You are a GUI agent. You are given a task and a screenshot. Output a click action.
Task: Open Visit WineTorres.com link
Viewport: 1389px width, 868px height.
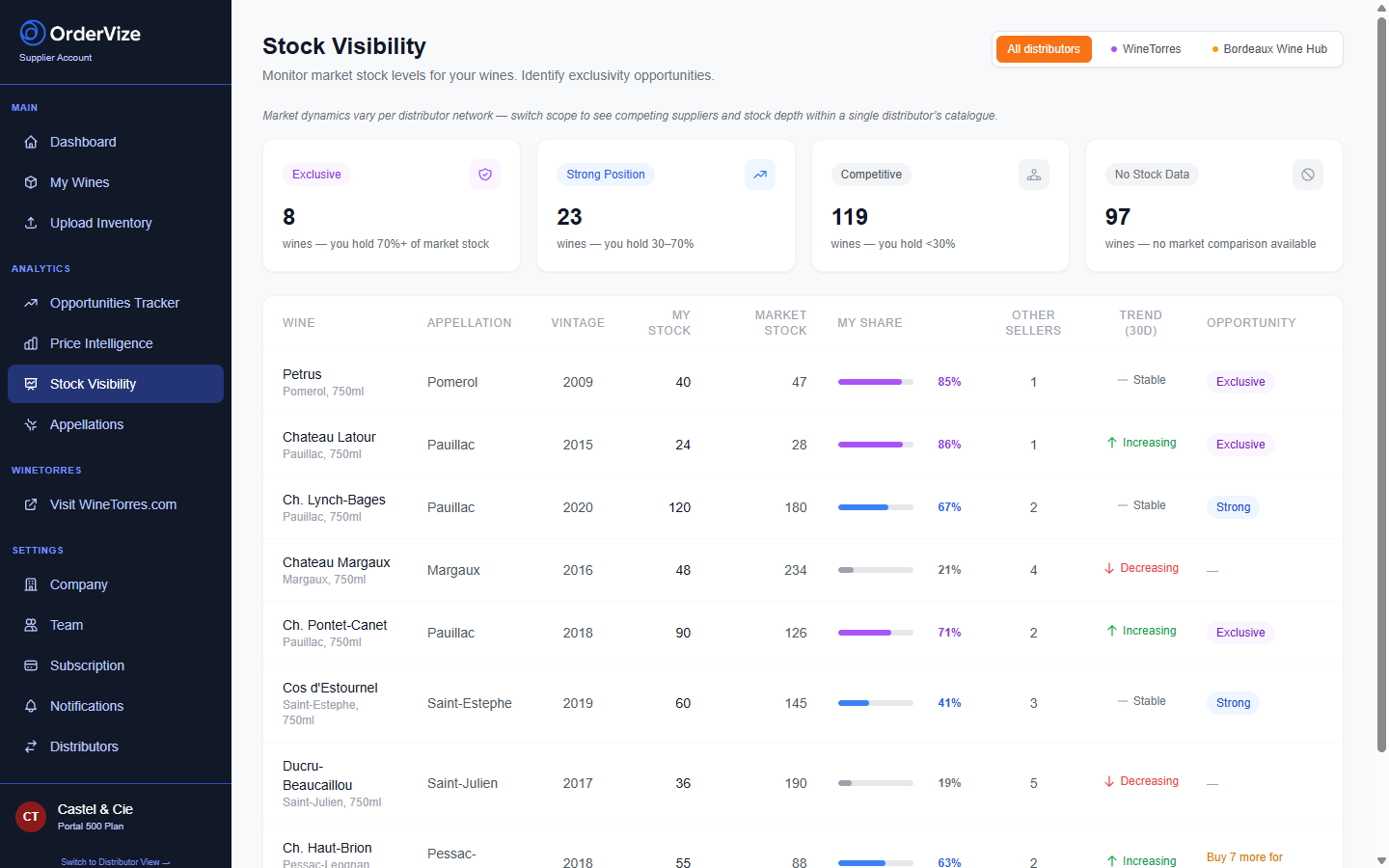pos(116,504)
